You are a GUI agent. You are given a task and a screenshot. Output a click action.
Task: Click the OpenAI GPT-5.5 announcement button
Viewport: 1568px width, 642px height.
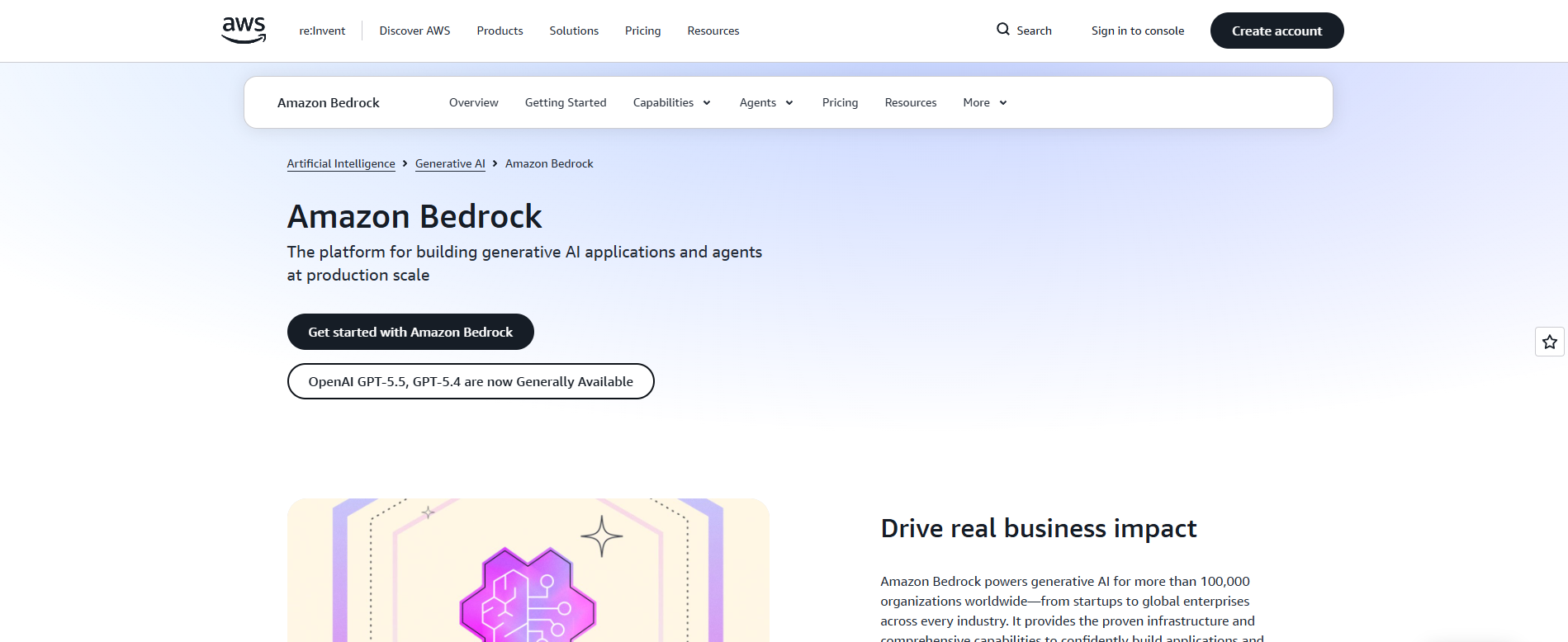click(x=471, y=381)
